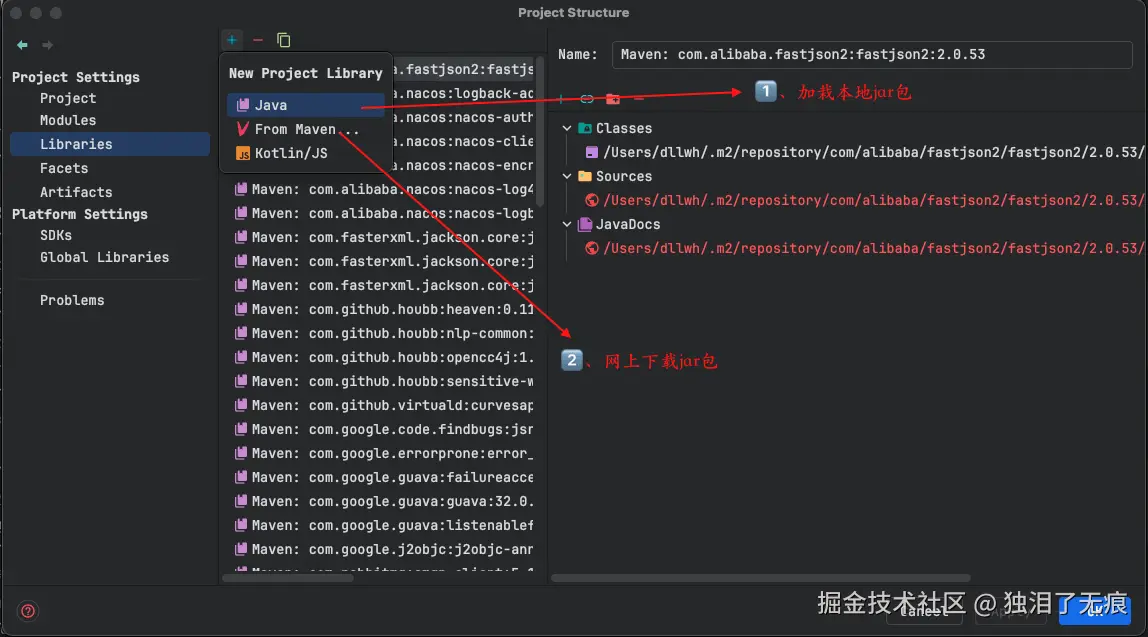The height and width of the screenshot is (637, 1148).
Task: Choose From Maven... in the popup
Action: [x=306, y=129]
